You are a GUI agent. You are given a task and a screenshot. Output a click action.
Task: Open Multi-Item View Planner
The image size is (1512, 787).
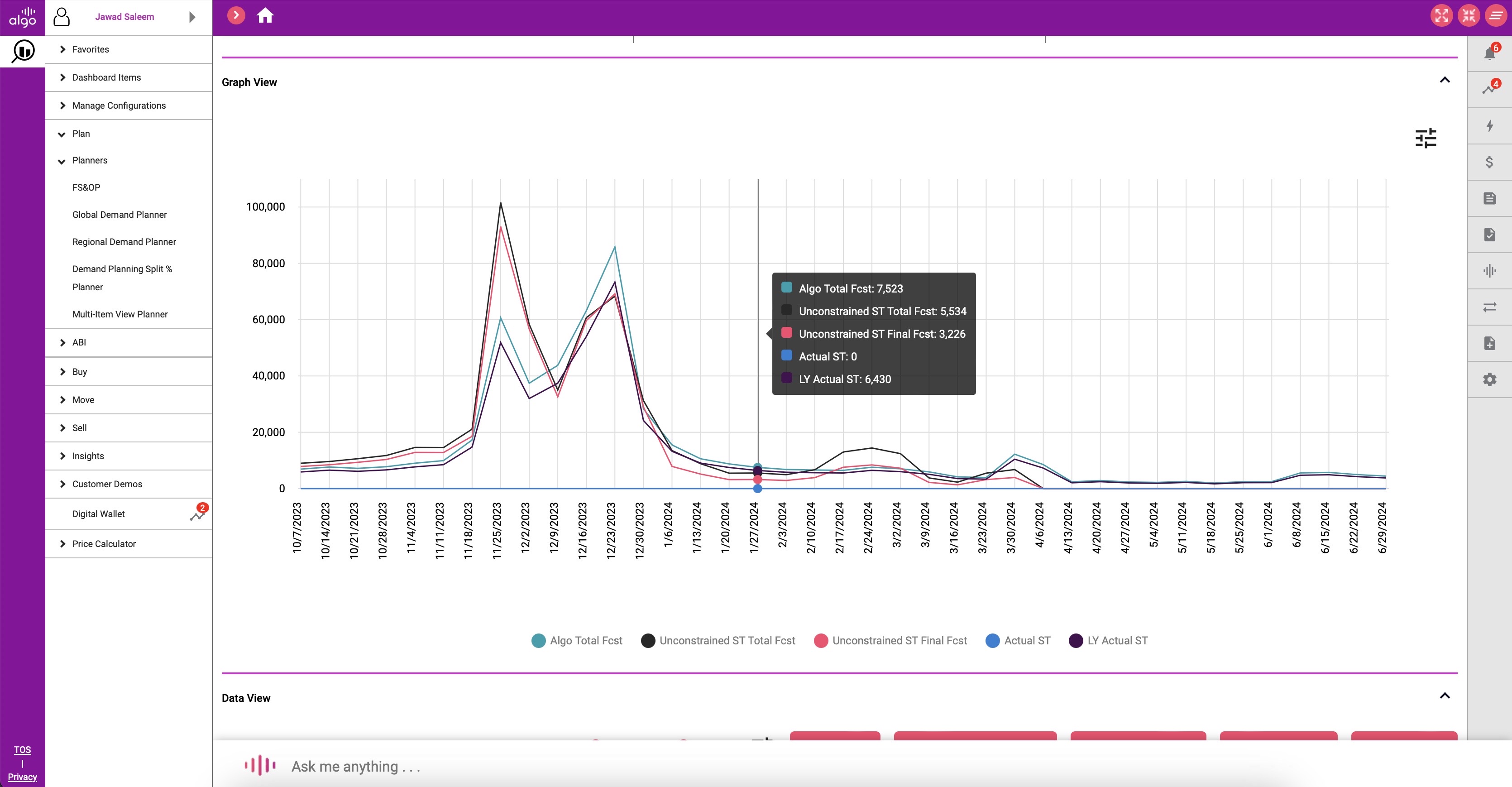pos(120,314)
